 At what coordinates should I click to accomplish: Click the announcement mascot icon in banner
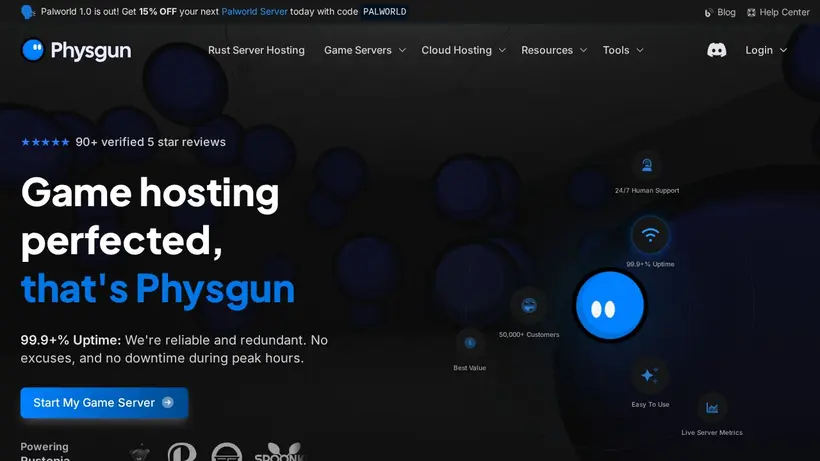[28, 11]
